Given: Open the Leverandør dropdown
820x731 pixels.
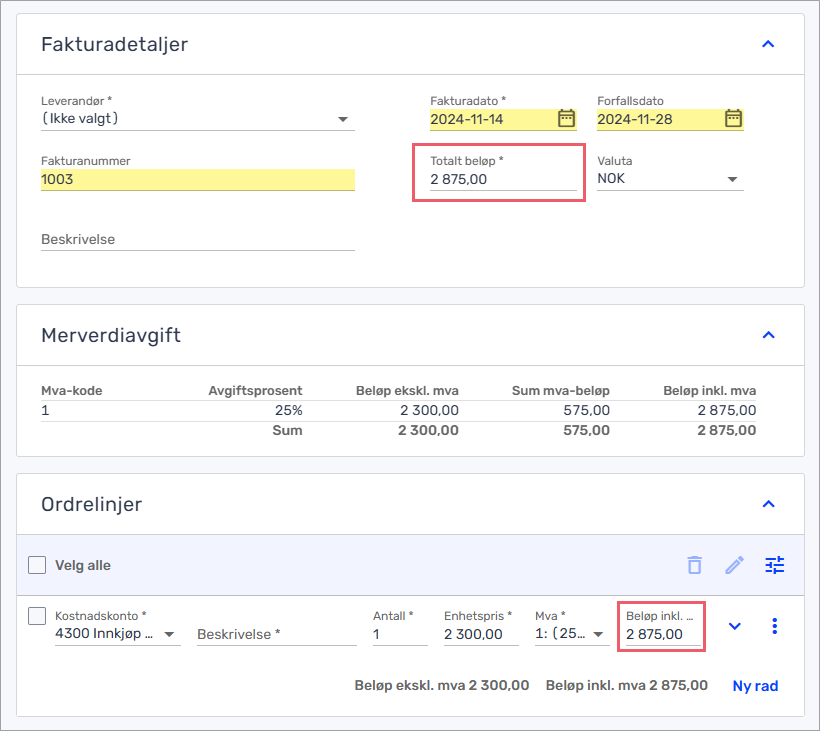Looking at the screenshot, I should [x=343, y=120].
